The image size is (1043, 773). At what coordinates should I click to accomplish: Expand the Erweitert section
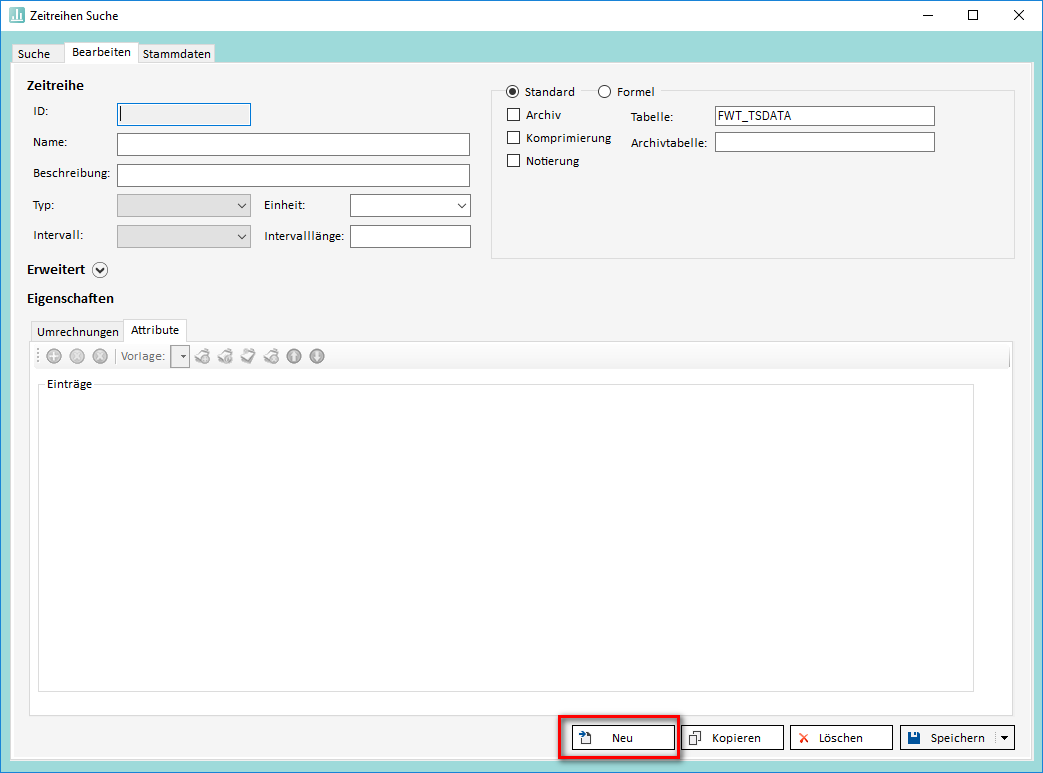point(99,270)
